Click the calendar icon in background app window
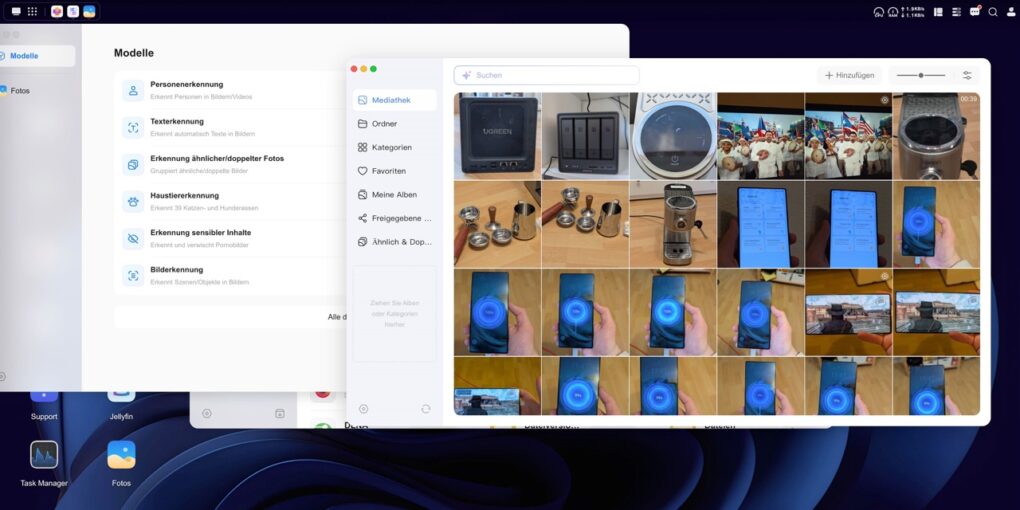1020x510 pixels. pos(280,413)
